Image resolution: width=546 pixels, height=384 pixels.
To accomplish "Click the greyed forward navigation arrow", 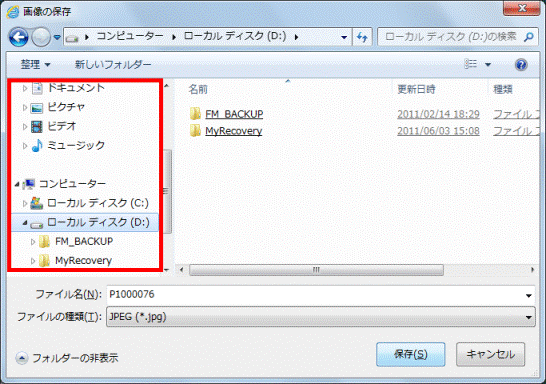I will pos(41,37).
